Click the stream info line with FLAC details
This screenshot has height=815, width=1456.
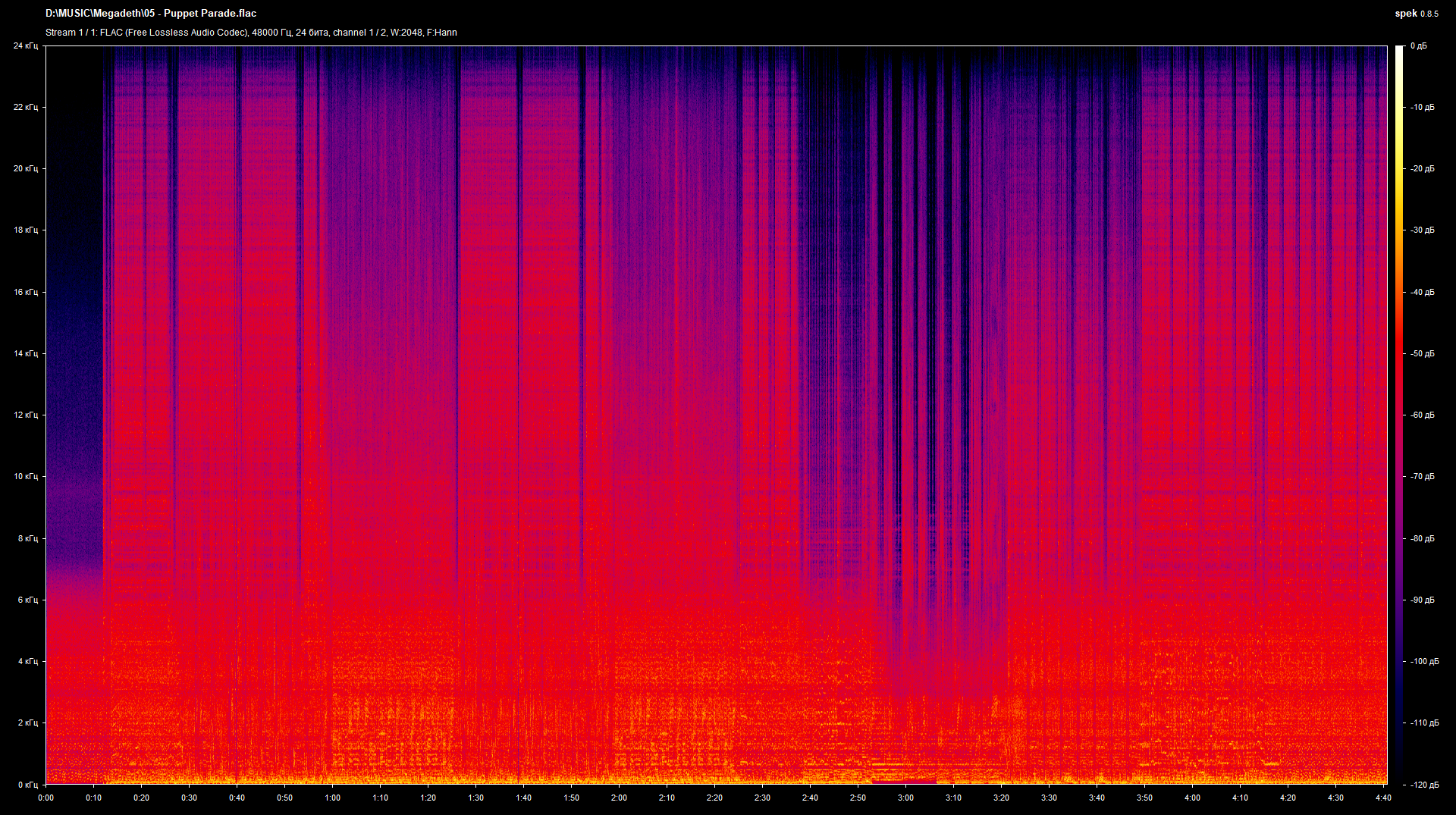click(251, 33)
